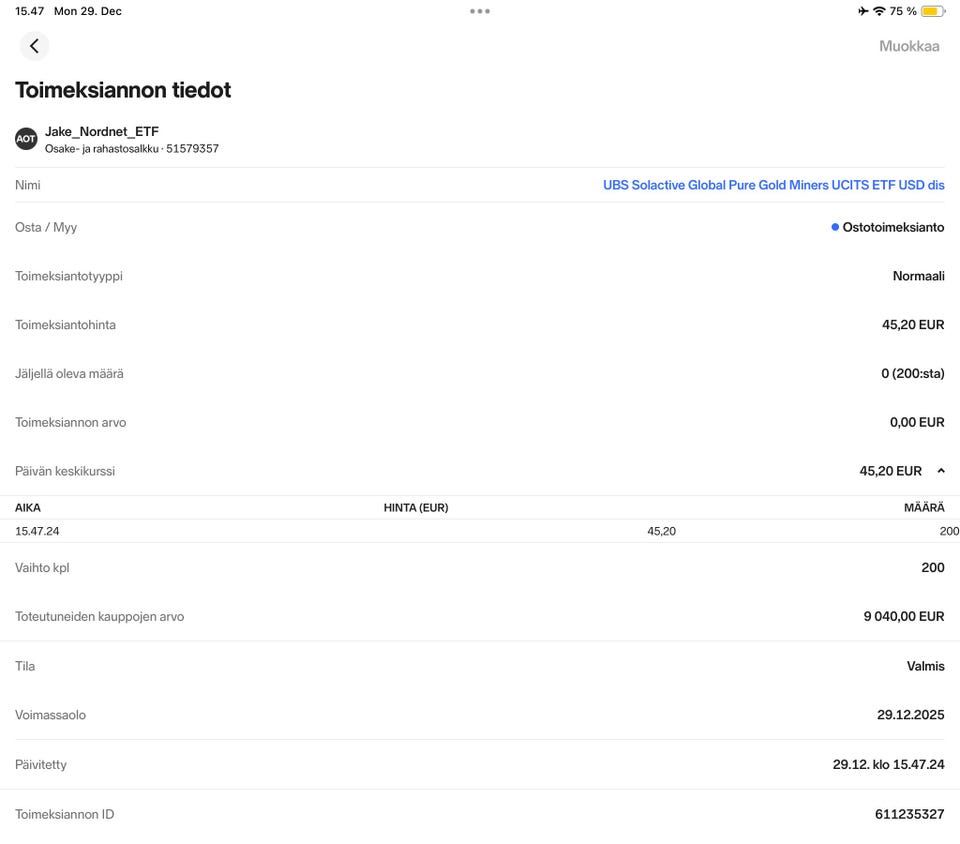Click the Tila status Valmis
Image resolution: width=960 pixels, height=844 pixels.
coord(925,666)
